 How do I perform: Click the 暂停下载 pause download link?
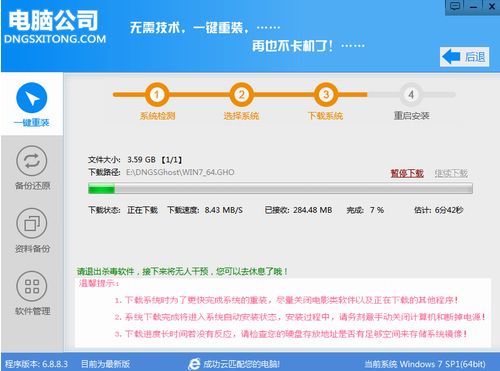click(407, 173)
